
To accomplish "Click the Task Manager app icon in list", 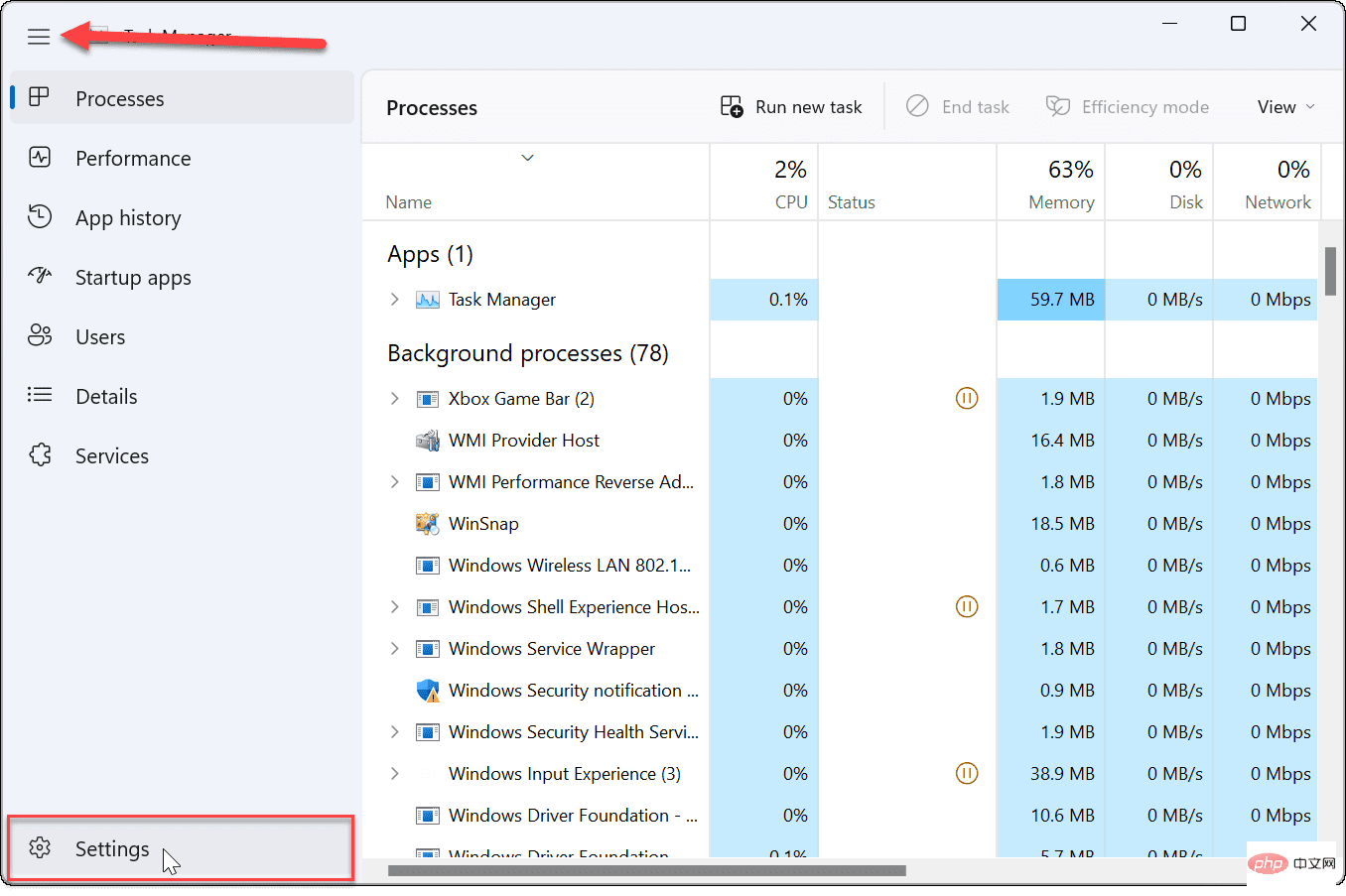I will point(428,300).
